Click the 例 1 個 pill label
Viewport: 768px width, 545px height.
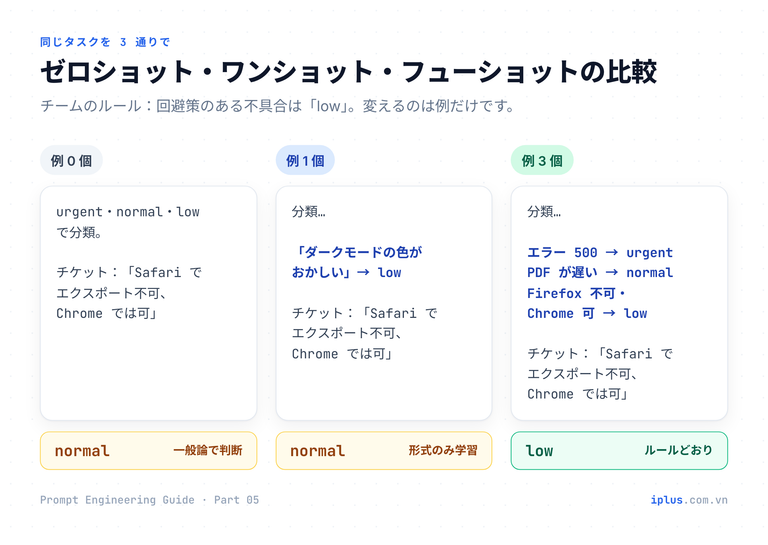pyautogui.click(x=305, y=161)
